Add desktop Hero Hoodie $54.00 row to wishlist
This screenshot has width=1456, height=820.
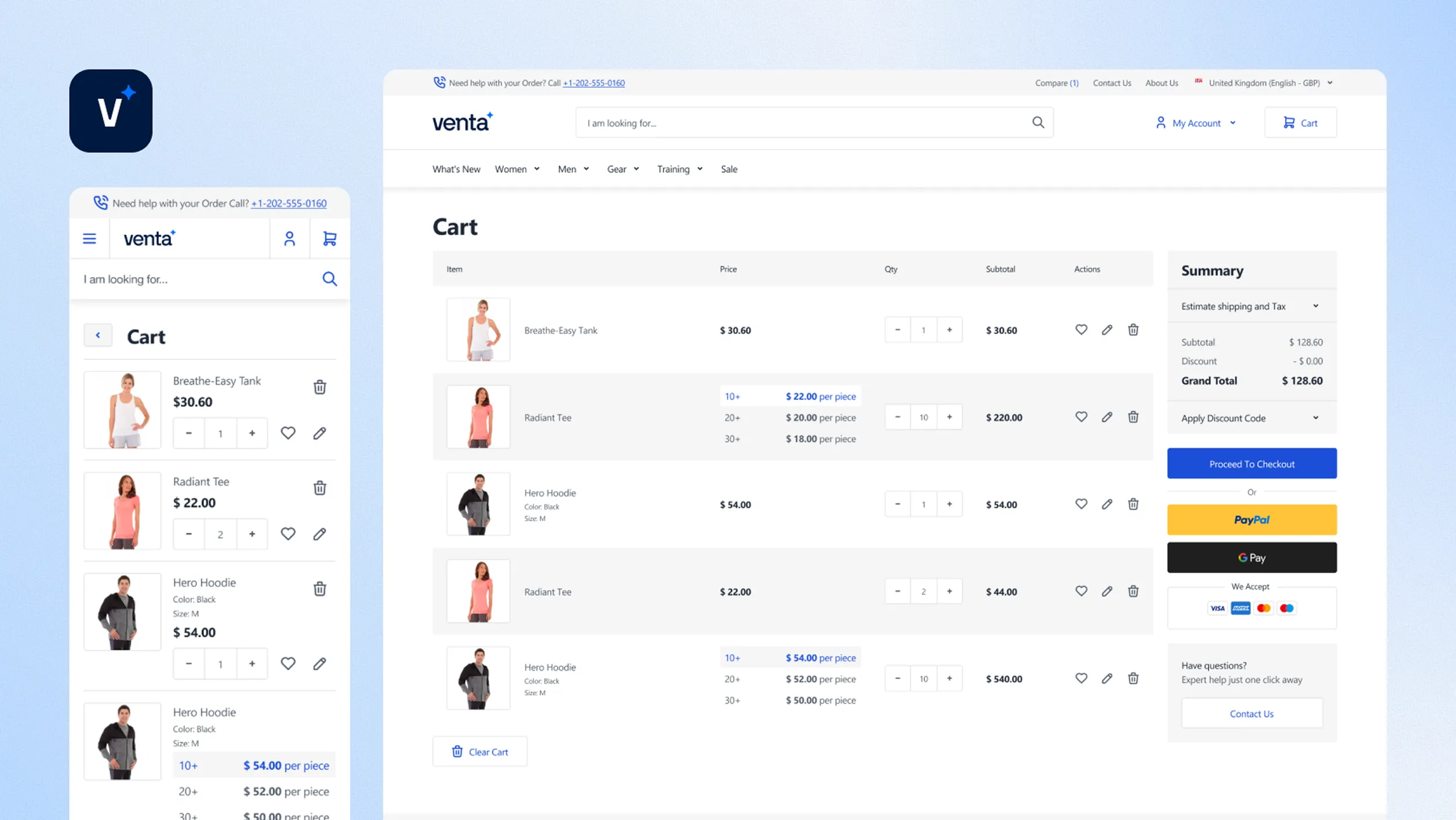[x=1080, y=504]
